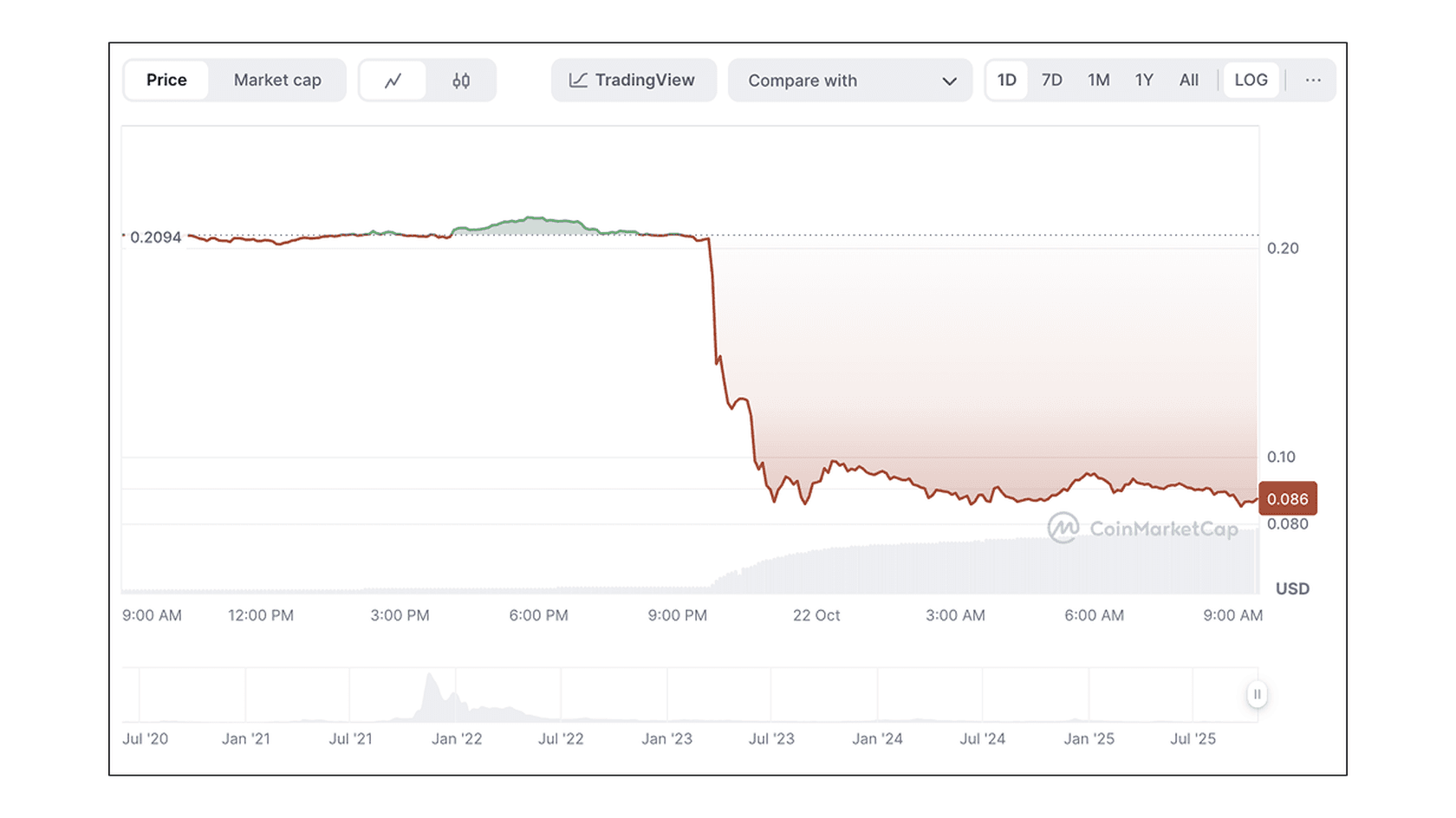Image resolution: width=1456 pixels, height=818 pixels.
Task: Show the 1Y time range
Action: point(1144,81)
